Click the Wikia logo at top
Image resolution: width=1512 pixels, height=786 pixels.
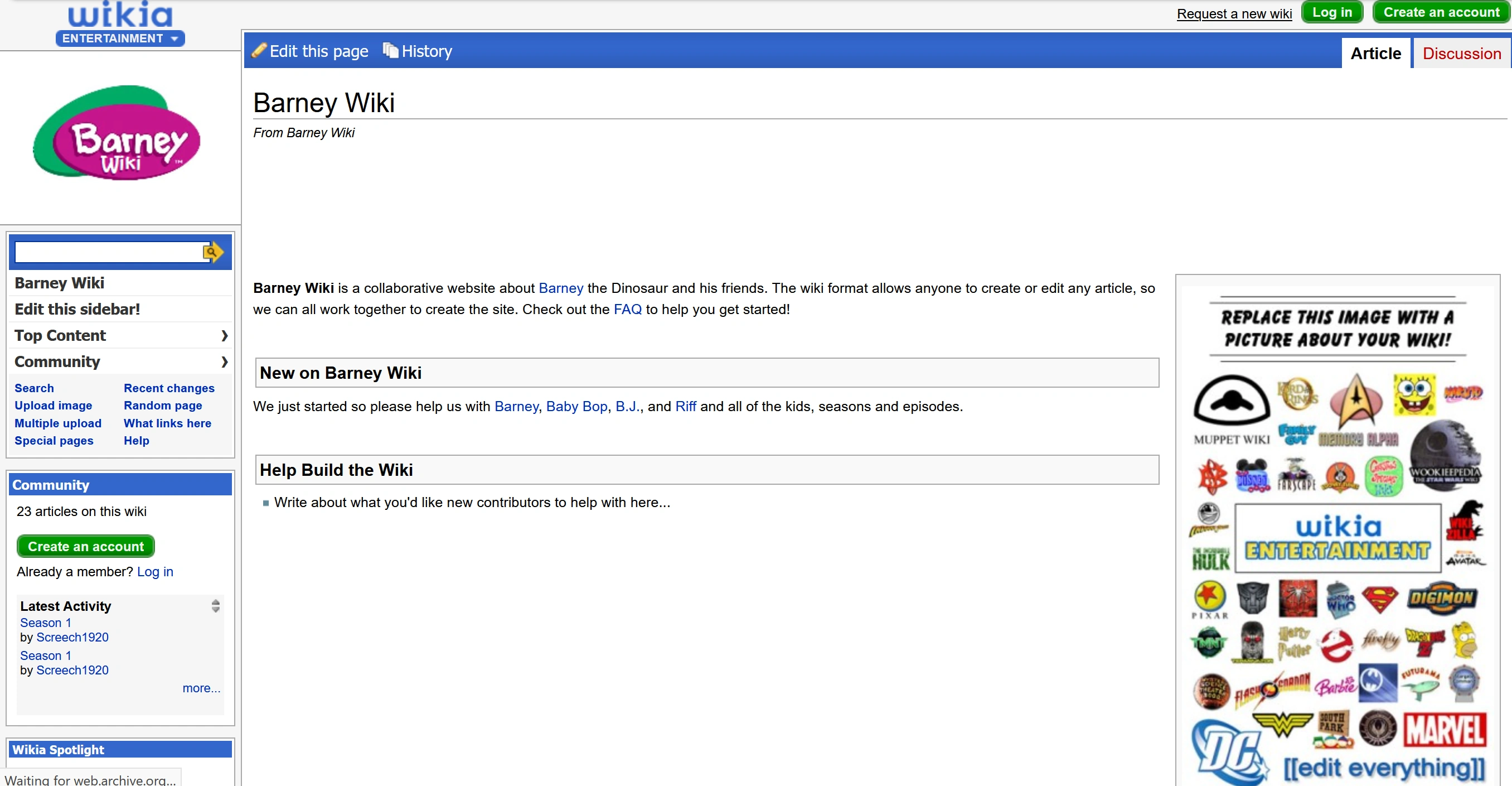coord(120,14)
